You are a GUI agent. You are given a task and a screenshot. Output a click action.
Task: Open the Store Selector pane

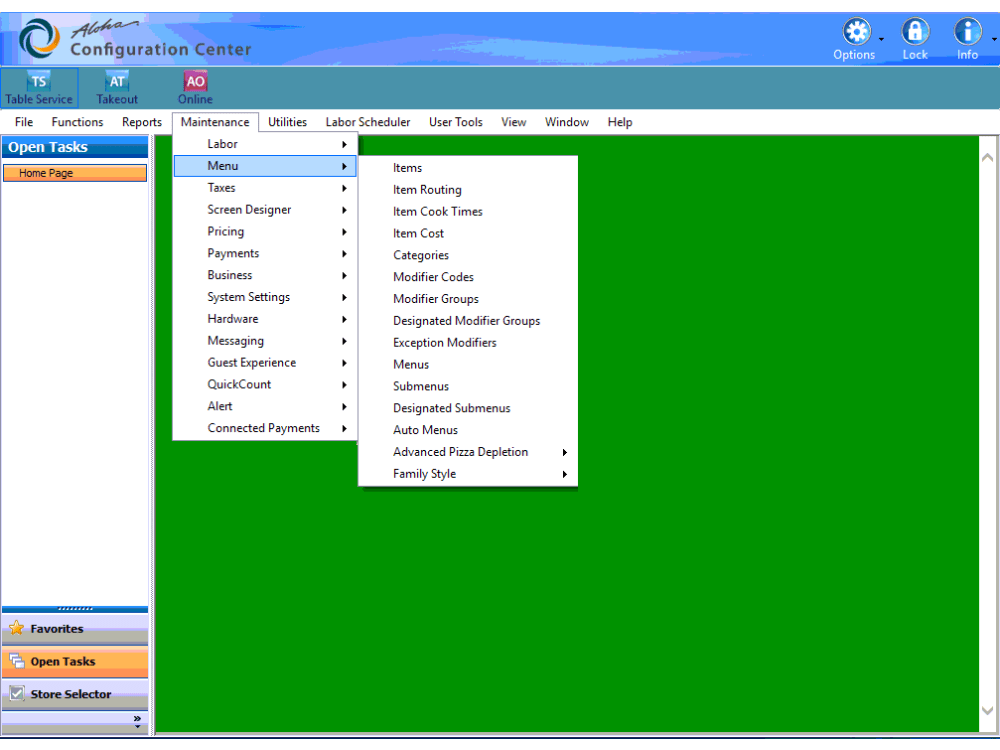75,694
